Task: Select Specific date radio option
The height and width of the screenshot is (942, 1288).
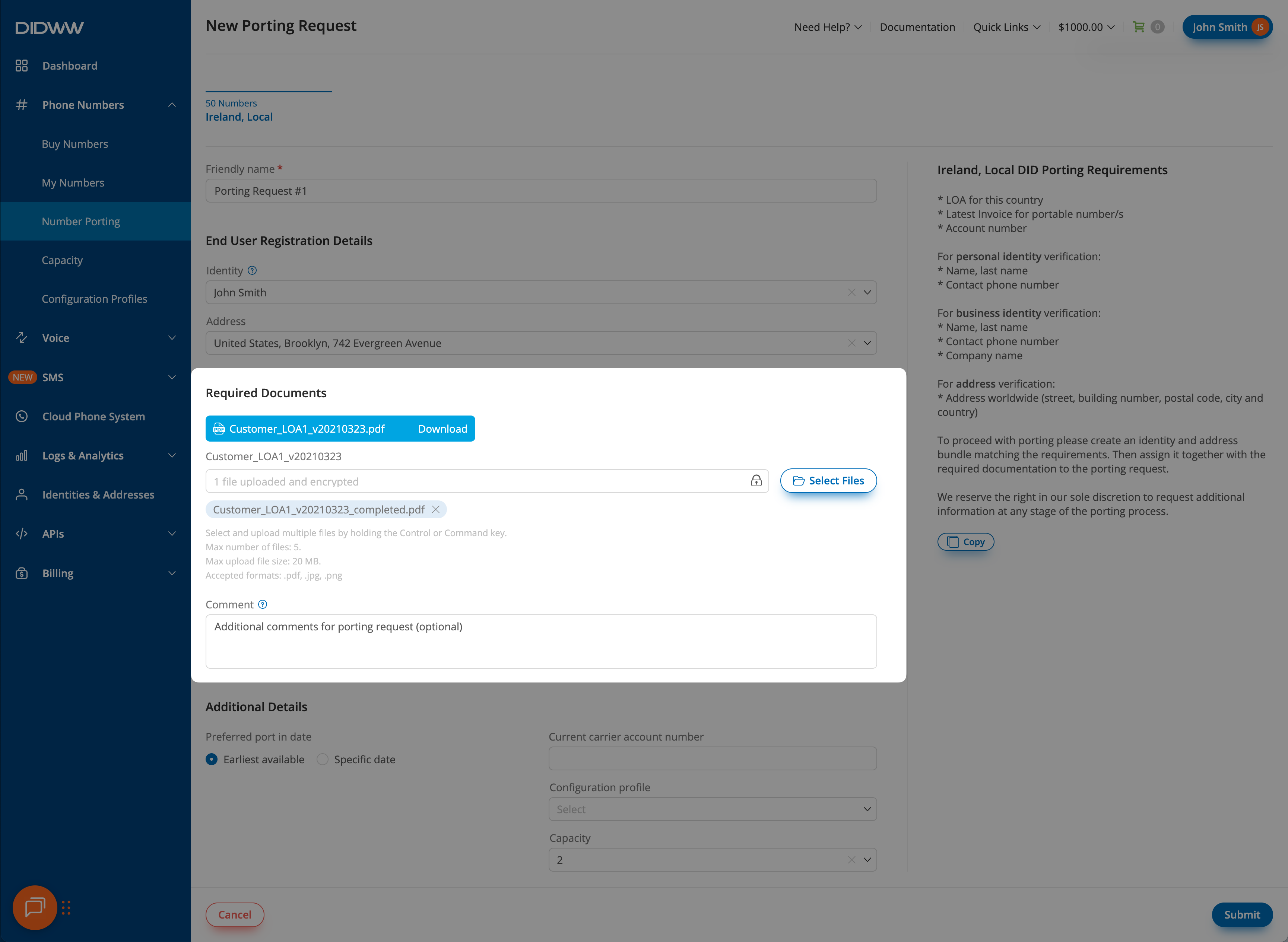Action: click(322, 759)
